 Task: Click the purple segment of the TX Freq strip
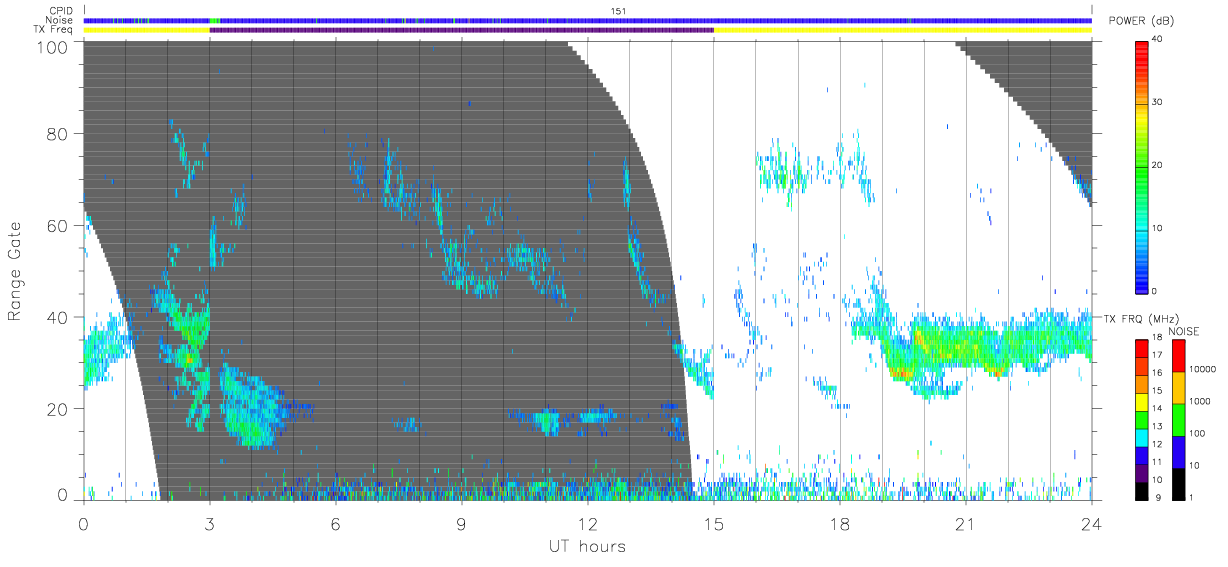pyautogui.click(x=461, y=30)
